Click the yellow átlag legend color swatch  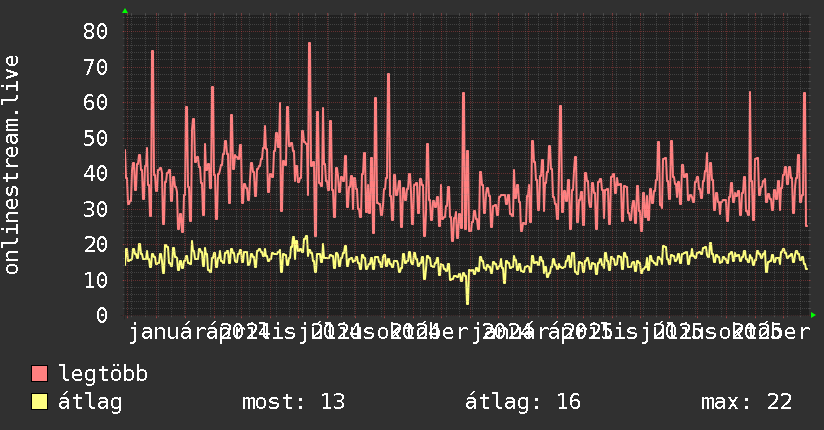click(39, 402)
